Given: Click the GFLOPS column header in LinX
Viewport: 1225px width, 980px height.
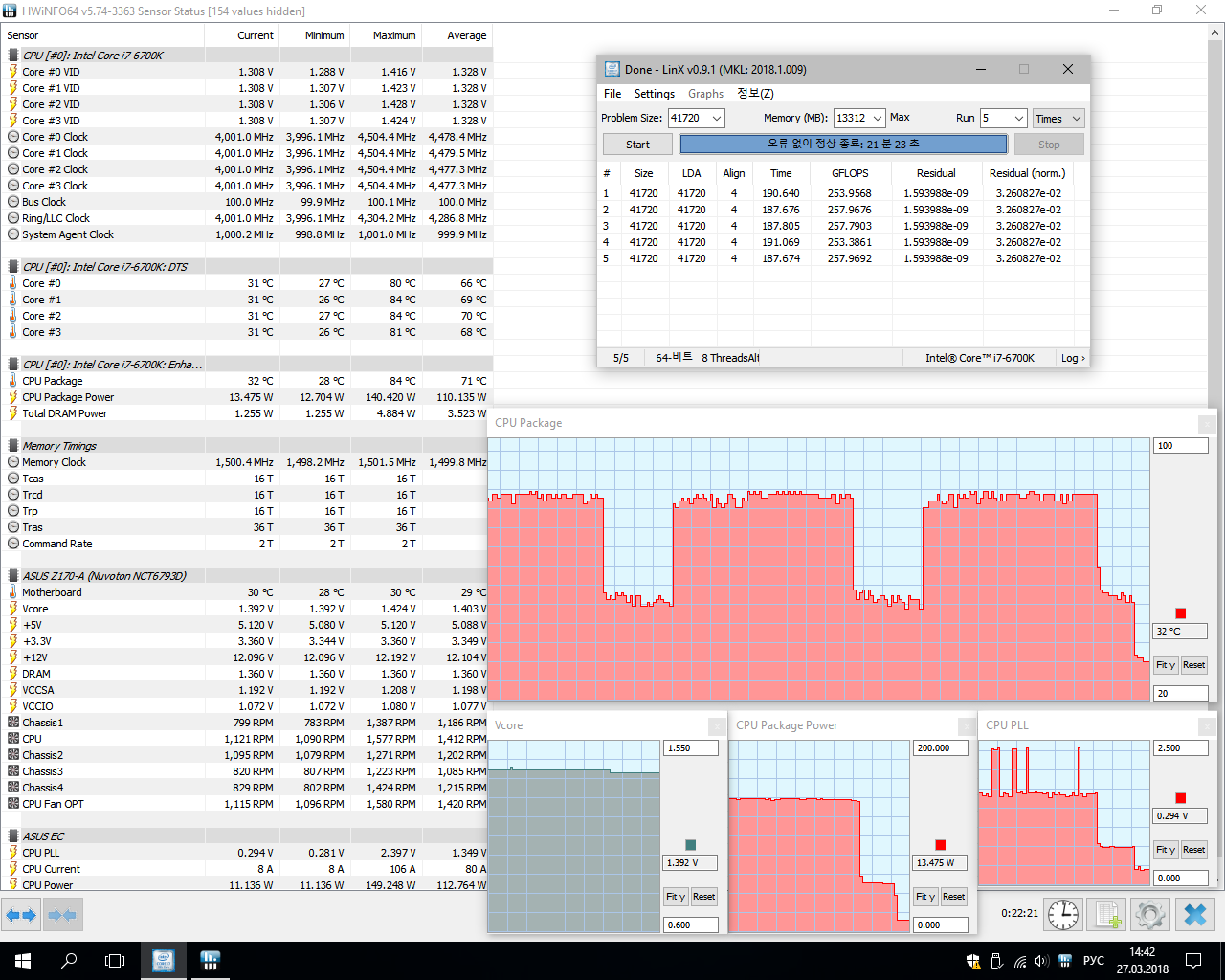Looking at the screenshot, I should pyautogui.click(x=850, y=173).
